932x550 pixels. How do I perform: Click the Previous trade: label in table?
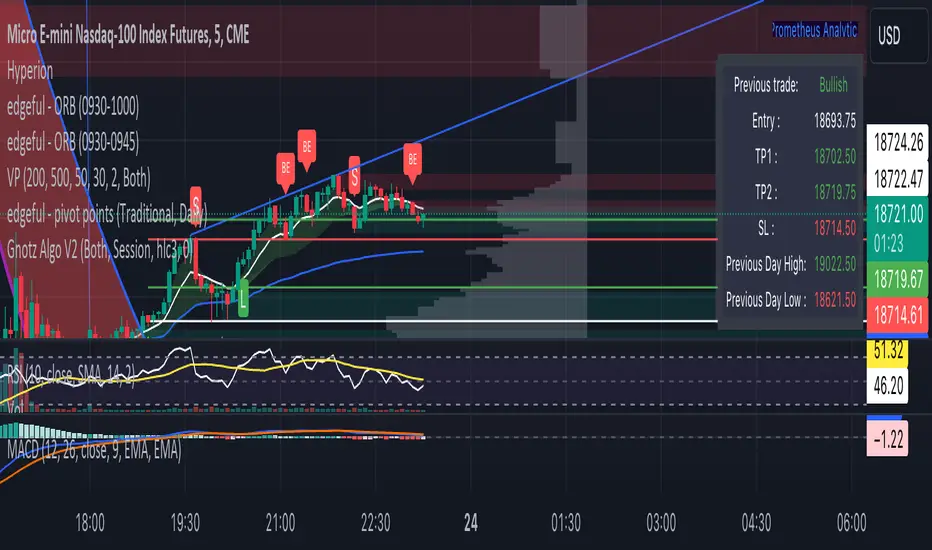[x=766, y=85]
